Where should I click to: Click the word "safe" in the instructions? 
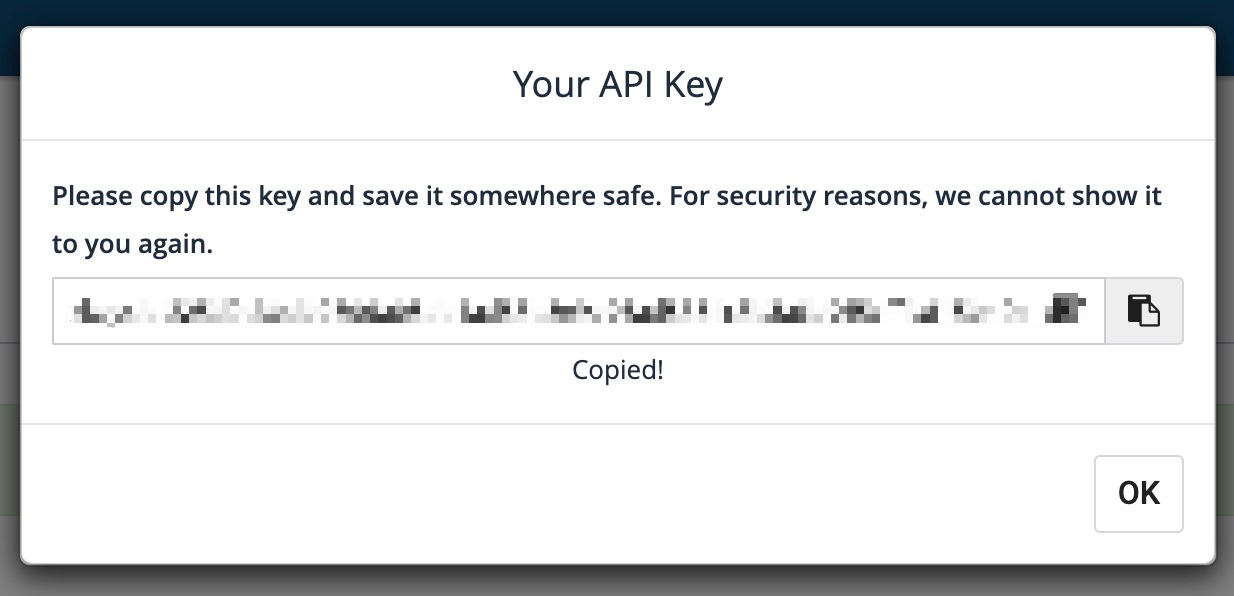pos(627,195)
